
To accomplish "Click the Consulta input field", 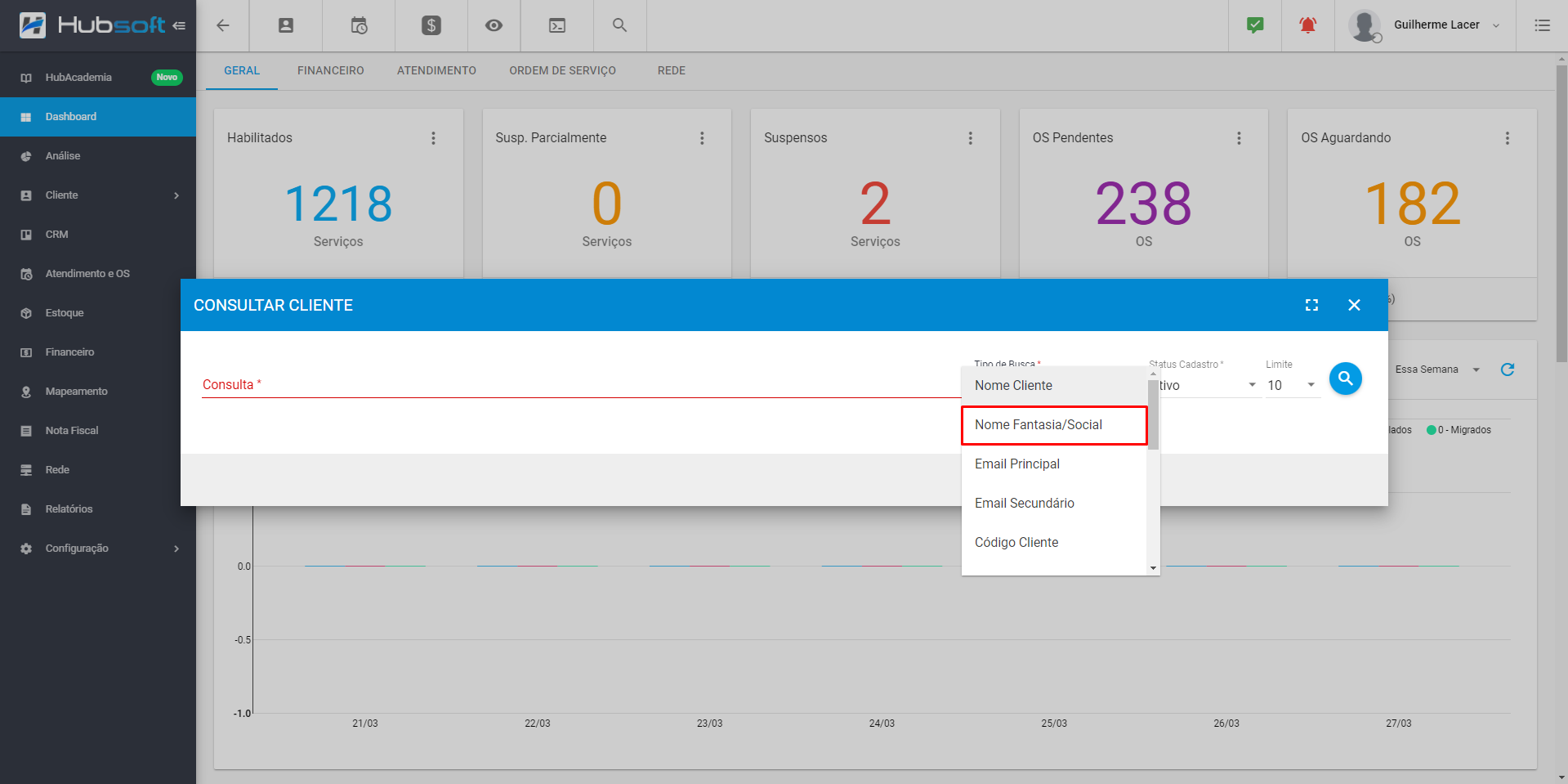I will pos(581,384).
